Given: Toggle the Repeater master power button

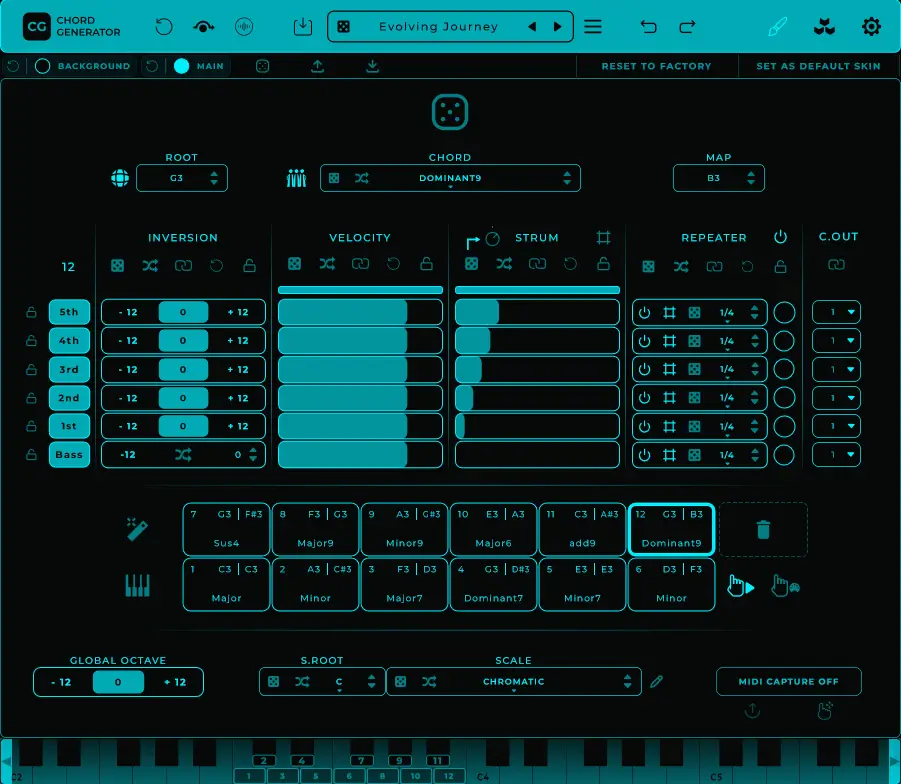Looking at the screenshot, I should [781, 237].
